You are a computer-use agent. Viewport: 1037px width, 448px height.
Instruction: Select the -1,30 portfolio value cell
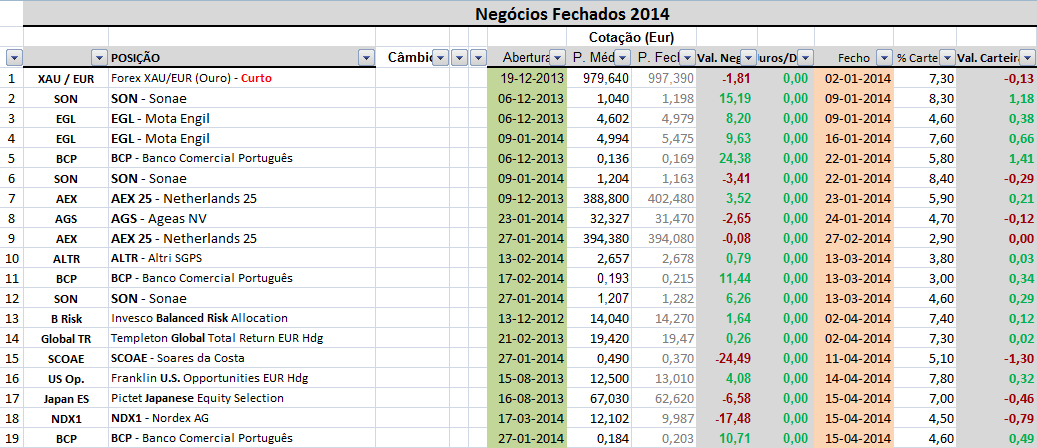coord(996,358)
